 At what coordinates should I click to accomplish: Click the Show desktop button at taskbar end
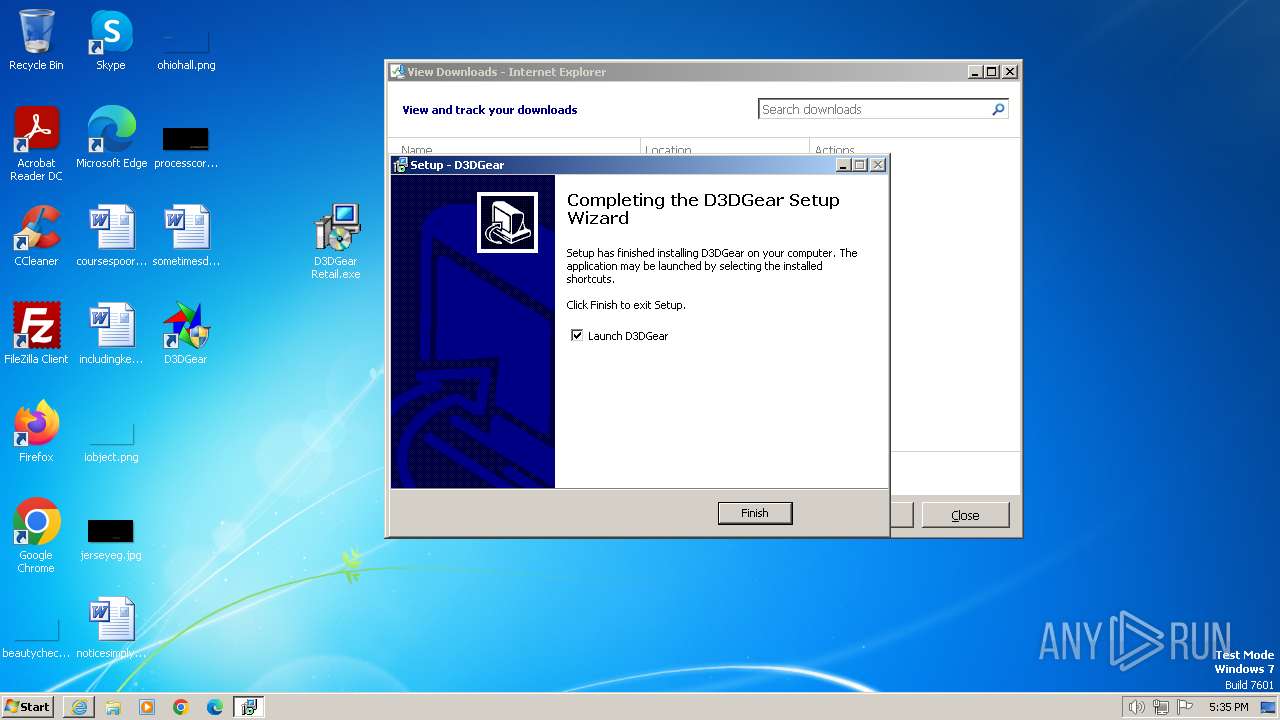tap(1269, 707)
